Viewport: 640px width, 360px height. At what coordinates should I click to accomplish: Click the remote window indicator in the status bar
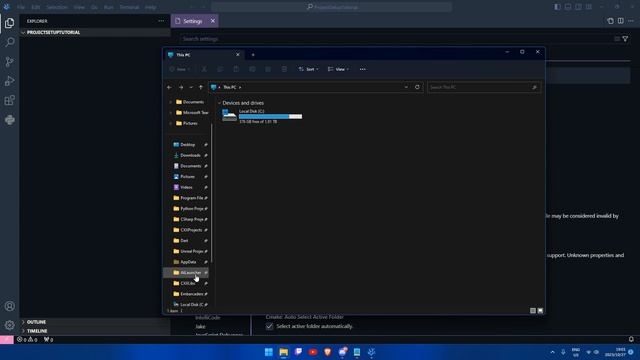tap(7, 340)
